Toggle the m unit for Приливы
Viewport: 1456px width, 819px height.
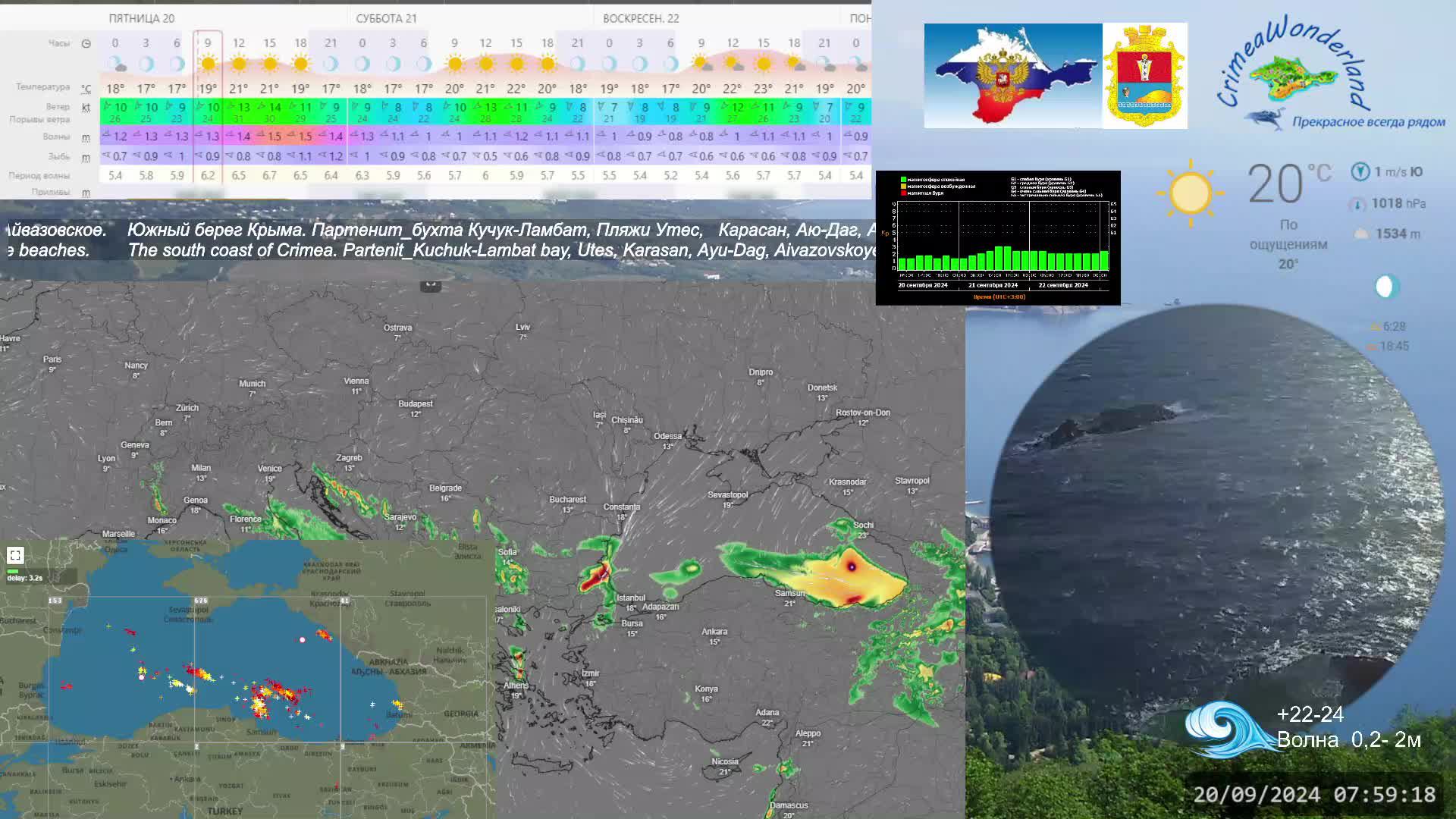coord(86,193)
